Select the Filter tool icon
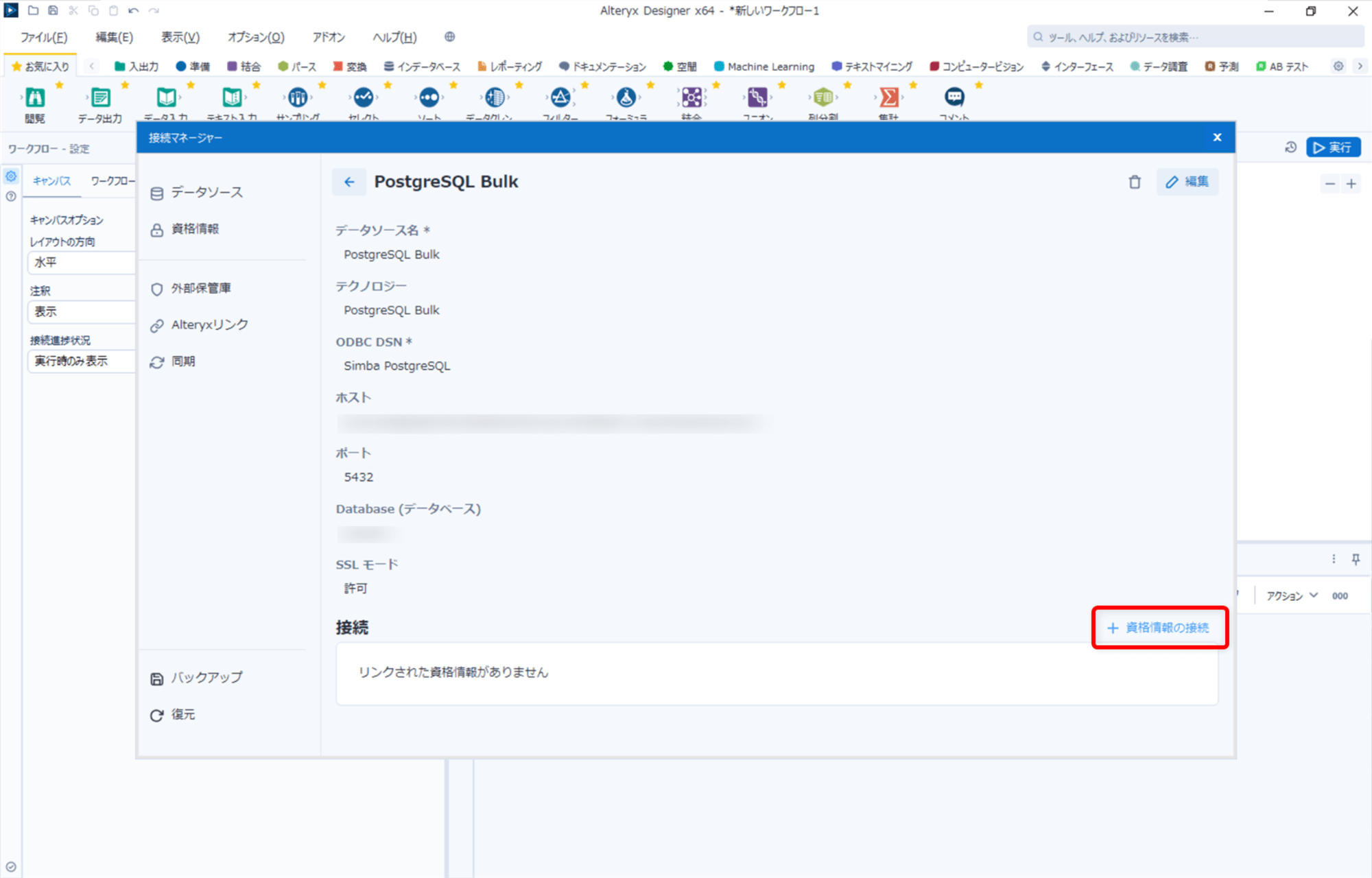 (x=560, y=97)
